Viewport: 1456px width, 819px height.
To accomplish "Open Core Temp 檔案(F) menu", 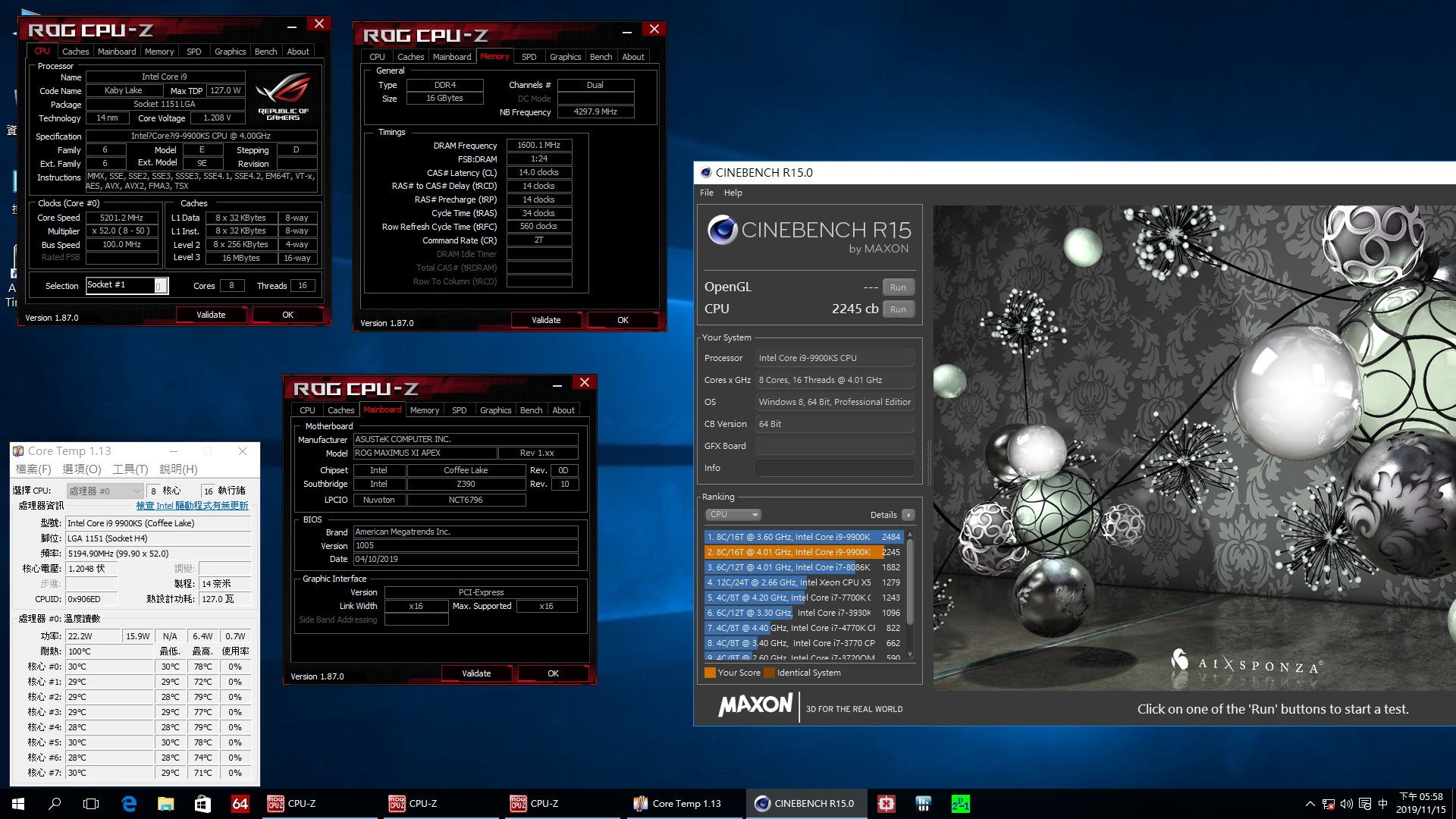I will 33,469.
